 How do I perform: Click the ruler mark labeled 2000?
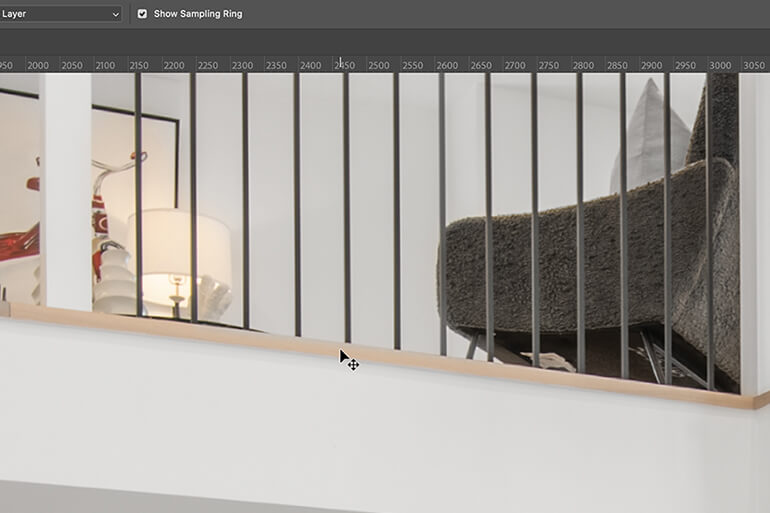38,65
